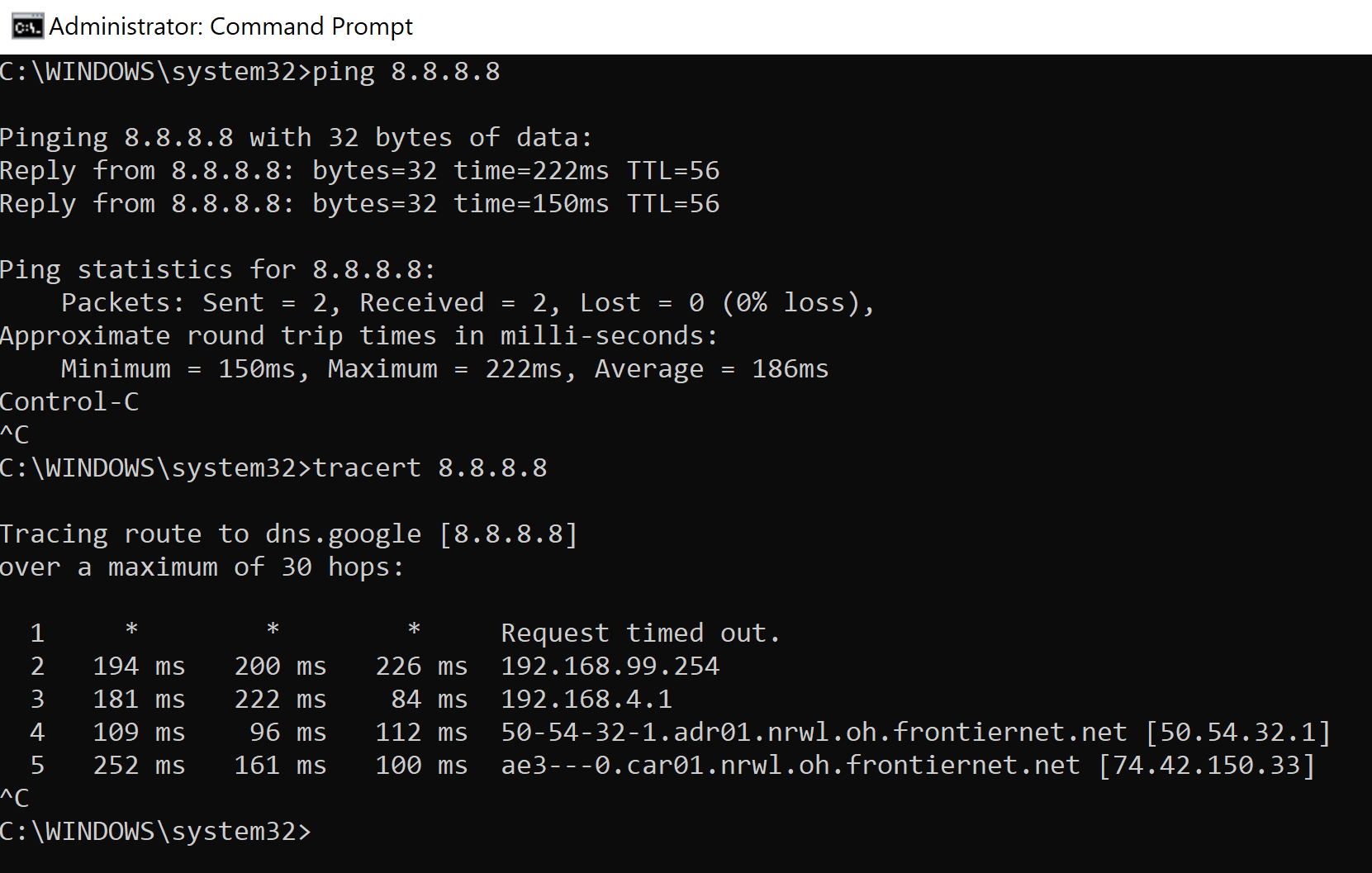Click the adr01.nrwl.oh.frontiernet.net hostname
Viewport: 1372px width, 873px height.
pyautogui.click(x=814, y=733)
